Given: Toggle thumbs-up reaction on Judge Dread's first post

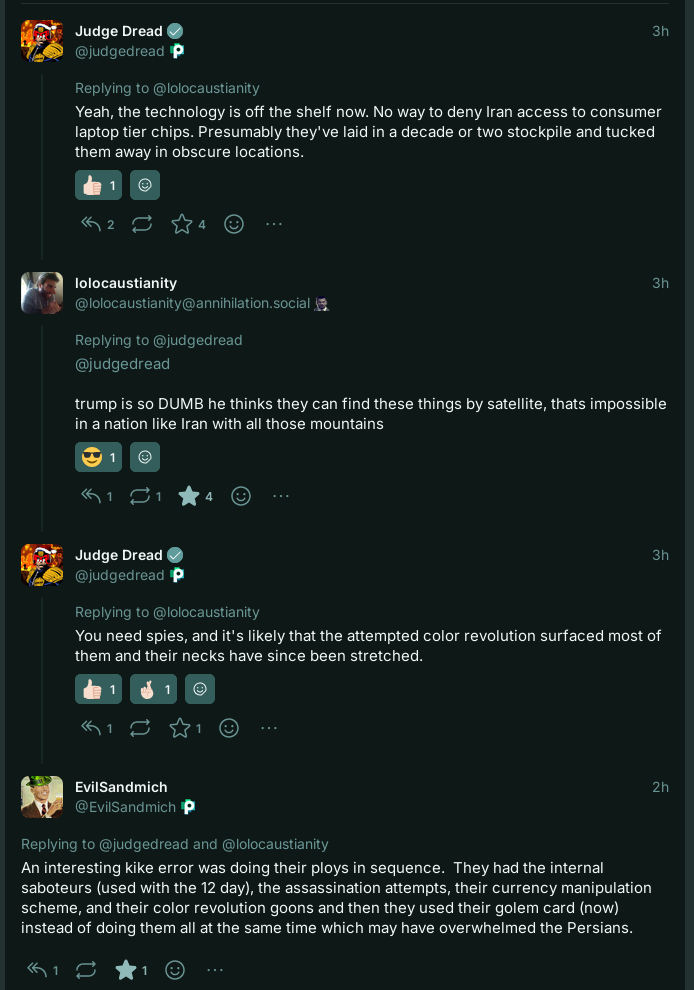Looking at the screenshot, I should pos(98,185).
